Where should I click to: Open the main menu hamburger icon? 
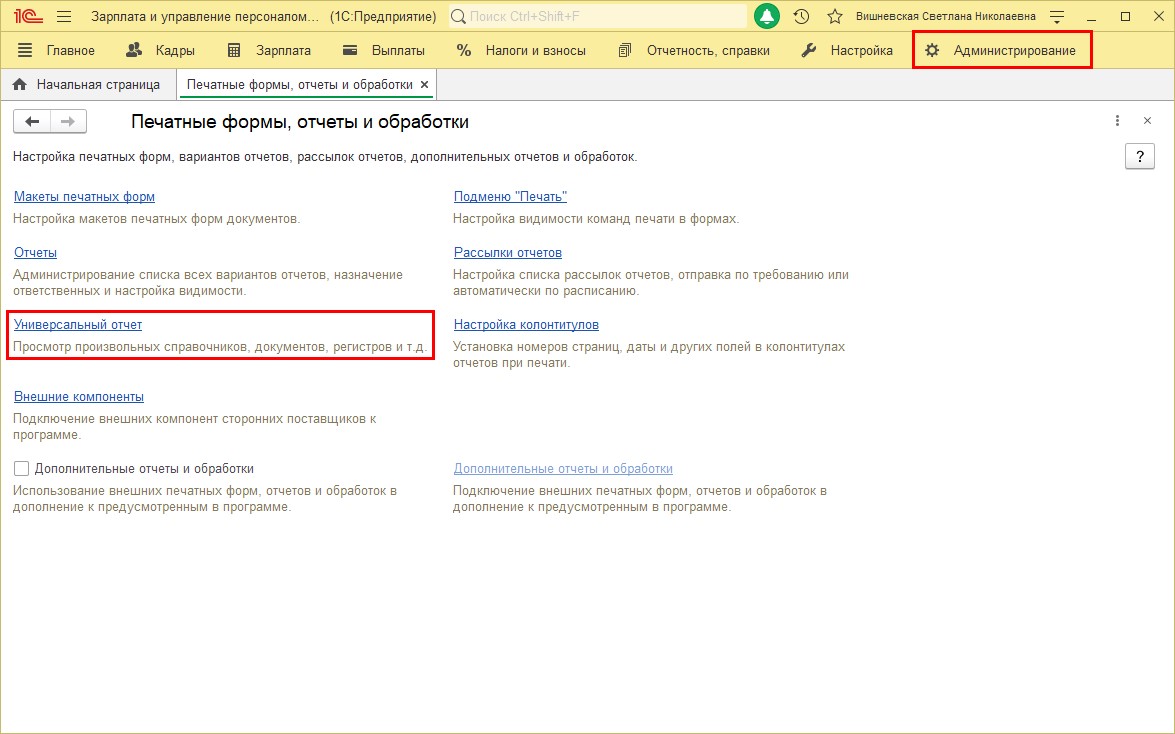click(64, 16)
